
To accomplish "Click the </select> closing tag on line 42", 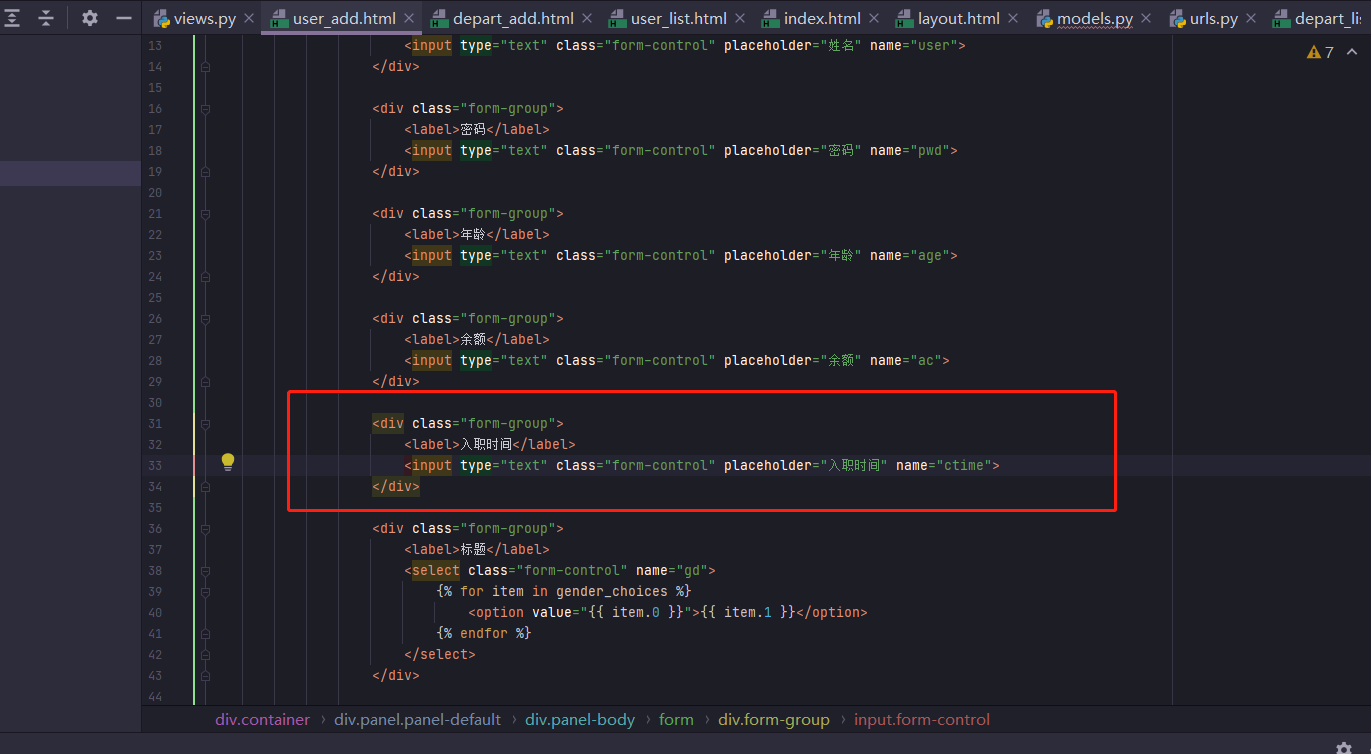I will click(x=440, y=654).
